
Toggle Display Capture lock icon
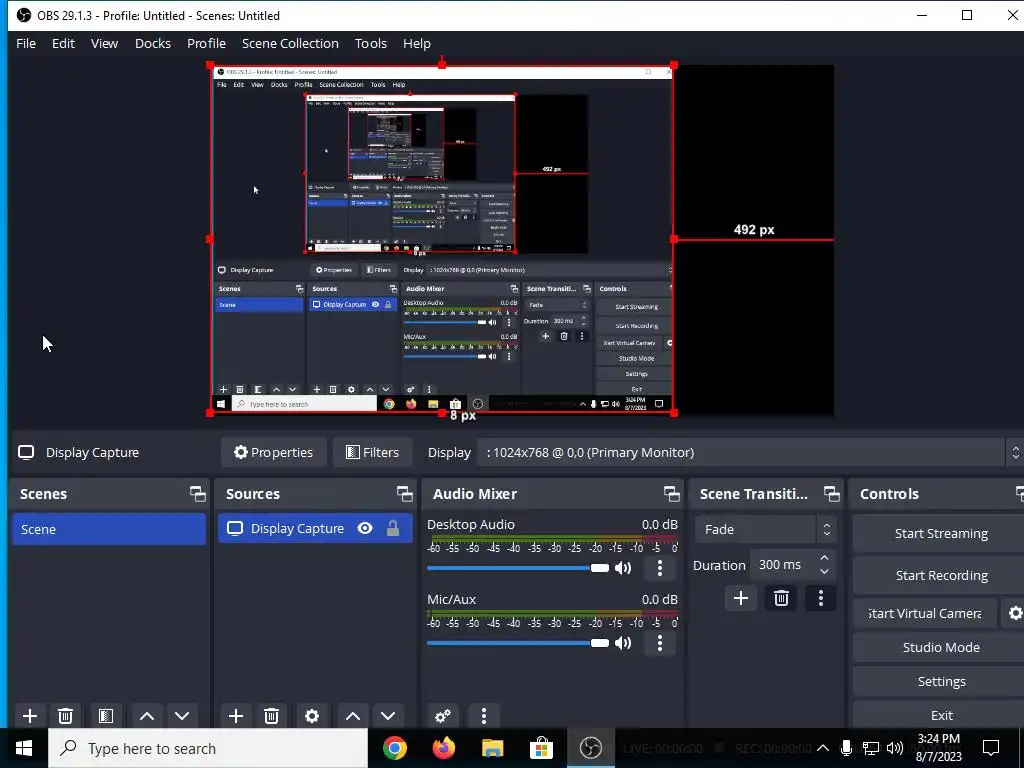[x=392, y=528]
